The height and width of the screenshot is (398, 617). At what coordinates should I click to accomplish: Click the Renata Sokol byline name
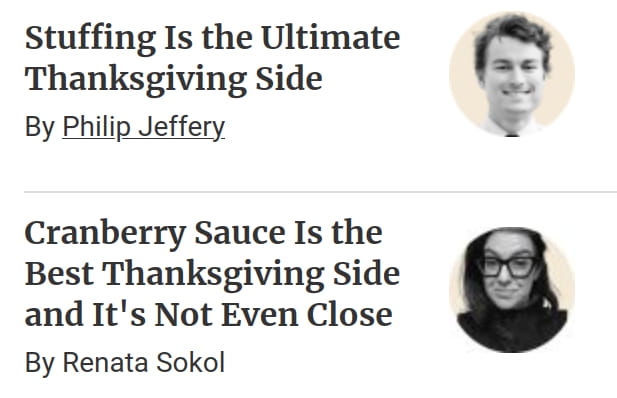tap(144, 362)
